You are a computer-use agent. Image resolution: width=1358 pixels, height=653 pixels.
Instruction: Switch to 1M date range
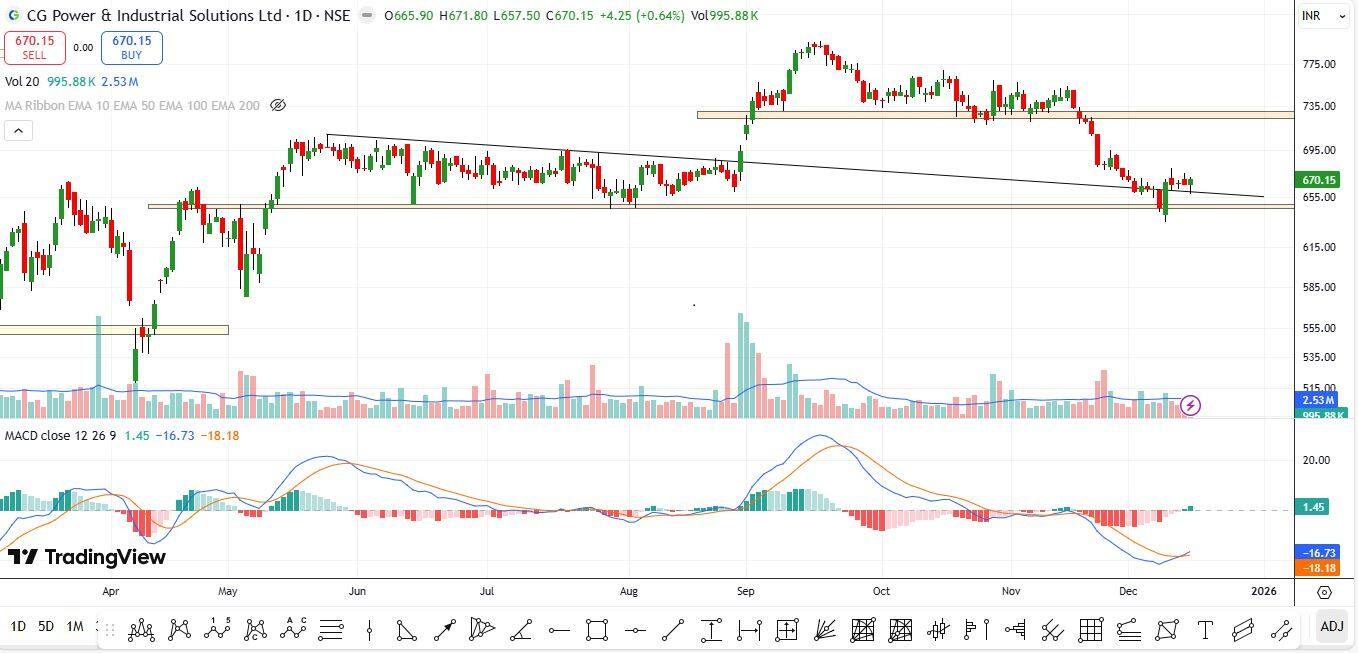tap(75, 627)
